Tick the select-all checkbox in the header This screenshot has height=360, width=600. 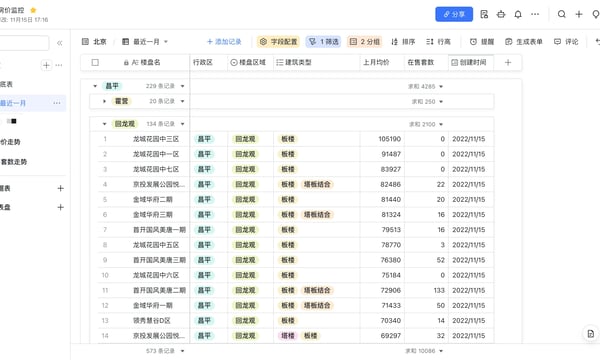coord(95,62)
